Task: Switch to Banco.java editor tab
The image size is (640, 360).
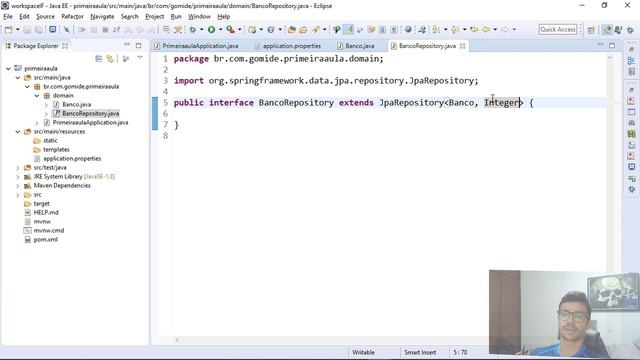Action: [356, 46]
